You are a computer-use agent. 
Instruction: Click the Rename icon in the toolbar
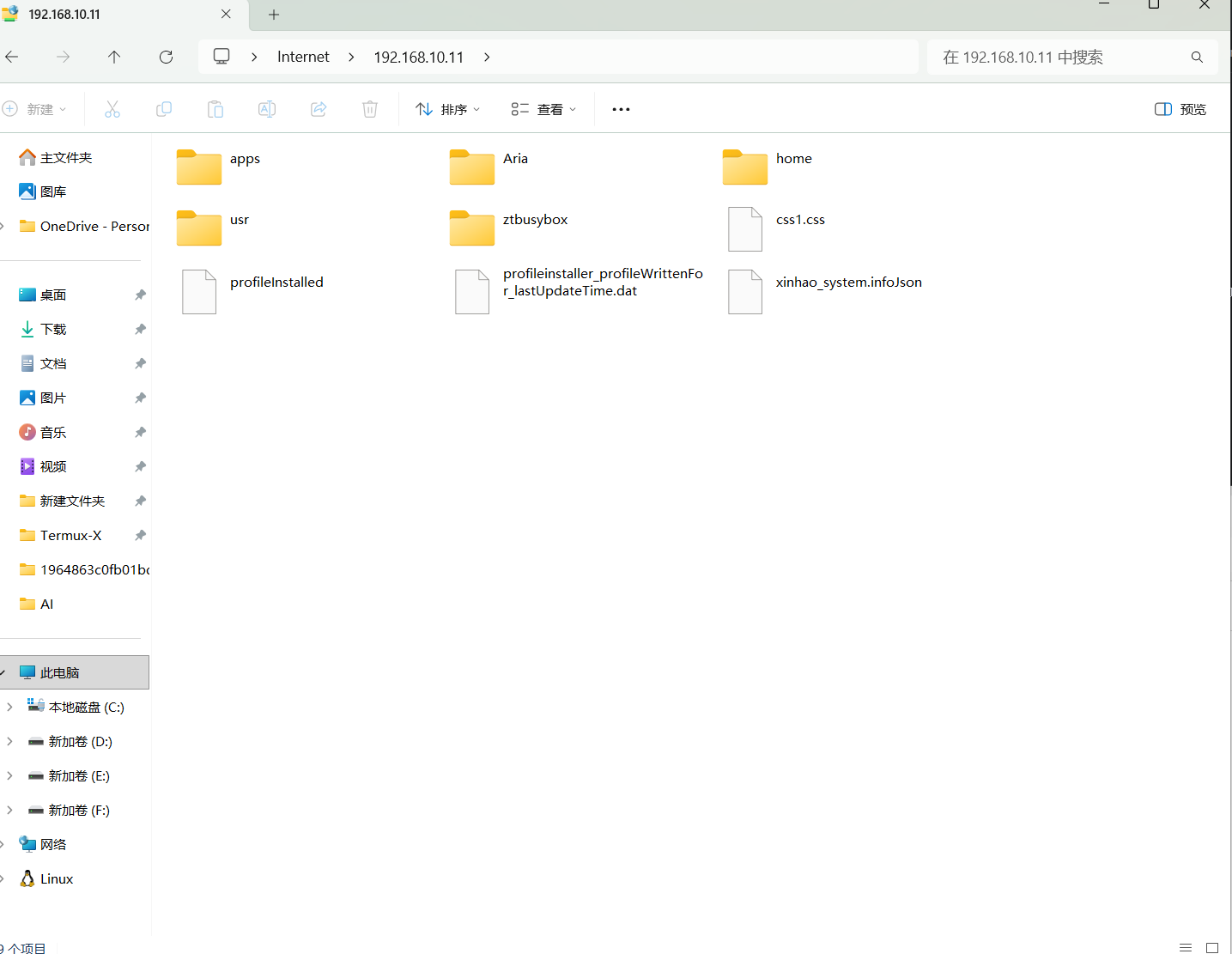click(x=267, y=109)
